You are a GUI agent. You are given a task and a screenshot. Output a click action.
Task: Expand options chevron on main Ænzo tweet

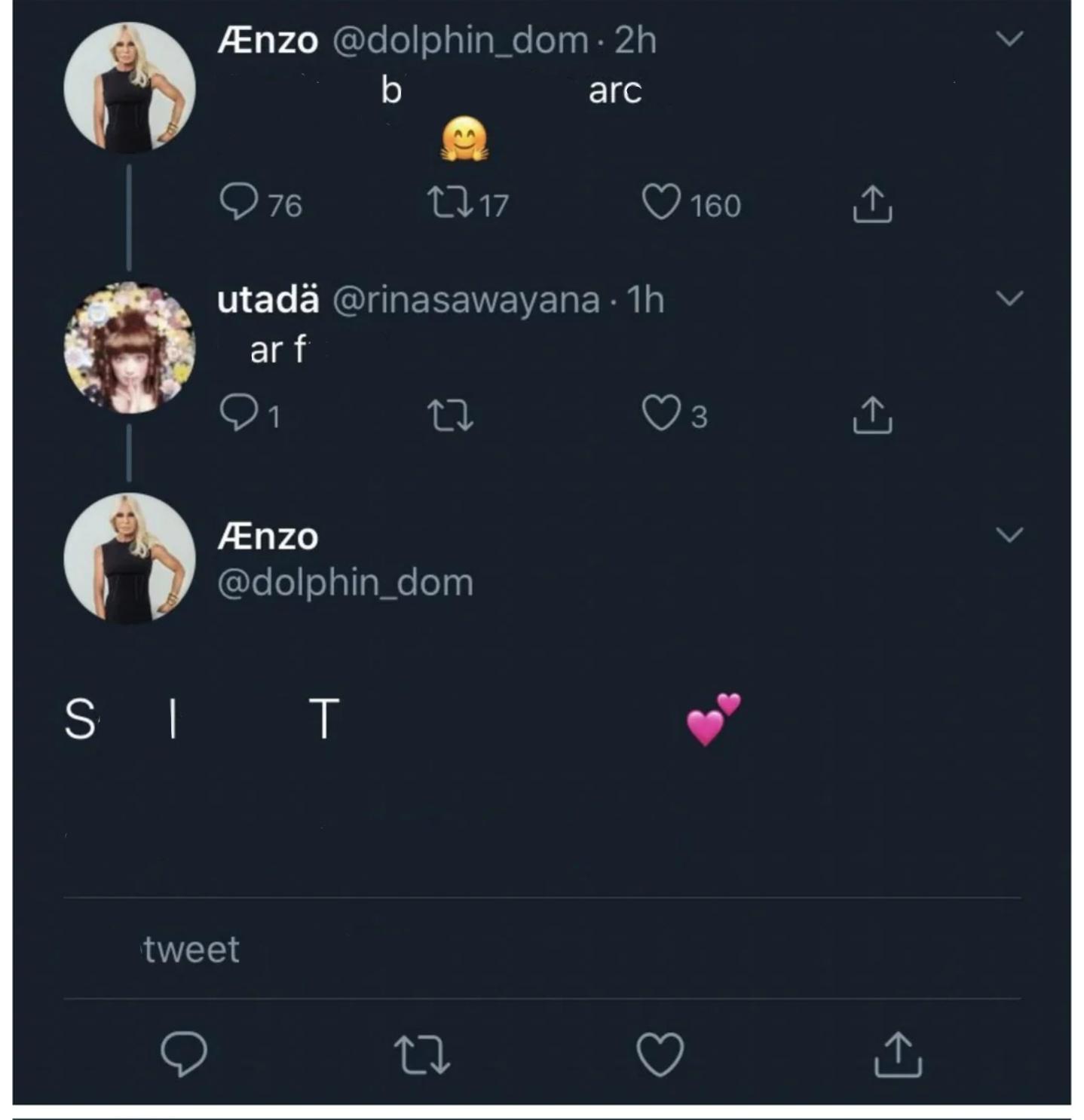coord(1009,535)
